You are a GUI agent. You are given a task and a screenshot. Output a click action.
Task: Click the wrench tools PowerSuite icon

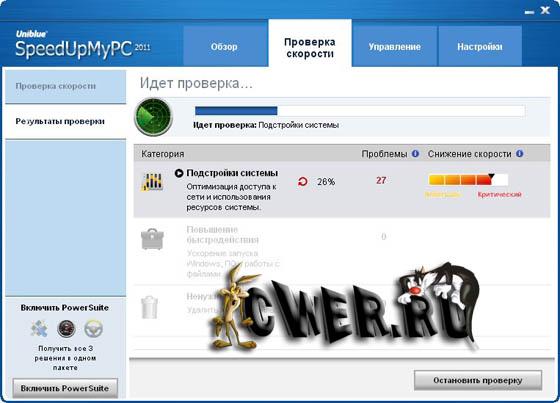coord(39,329)
